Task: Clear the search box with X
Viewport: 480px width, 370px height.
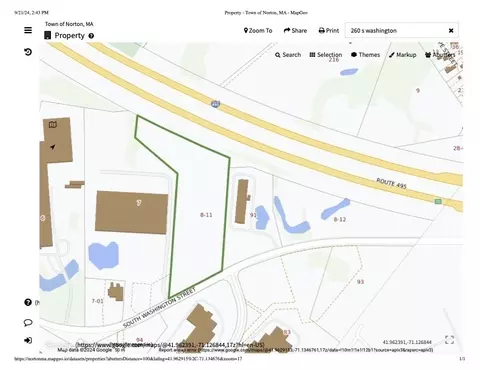Action: click(451, 31)
